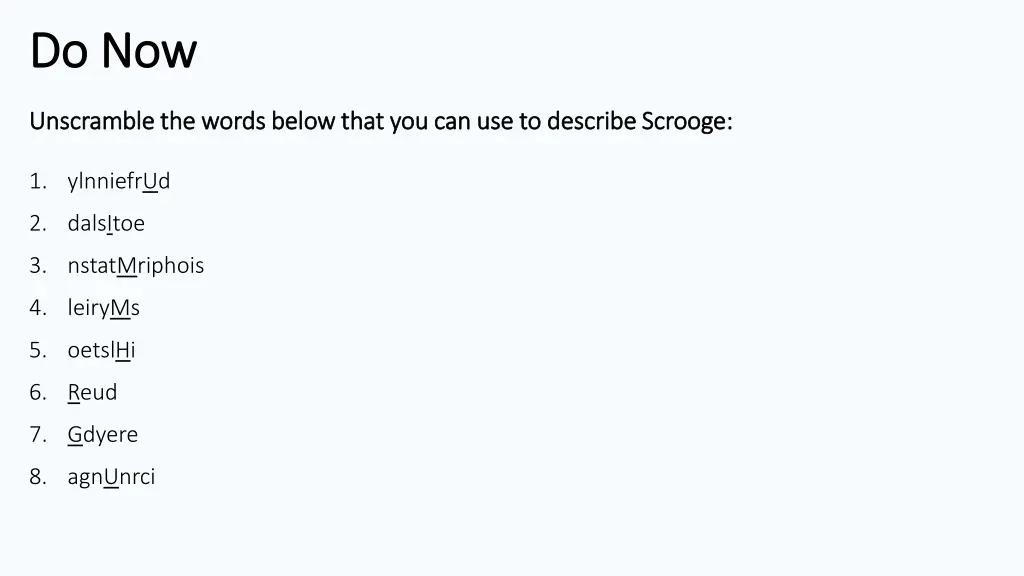Viewport: 1024px width, 576px height.
Task: Click list number 1
Action: 38,181
